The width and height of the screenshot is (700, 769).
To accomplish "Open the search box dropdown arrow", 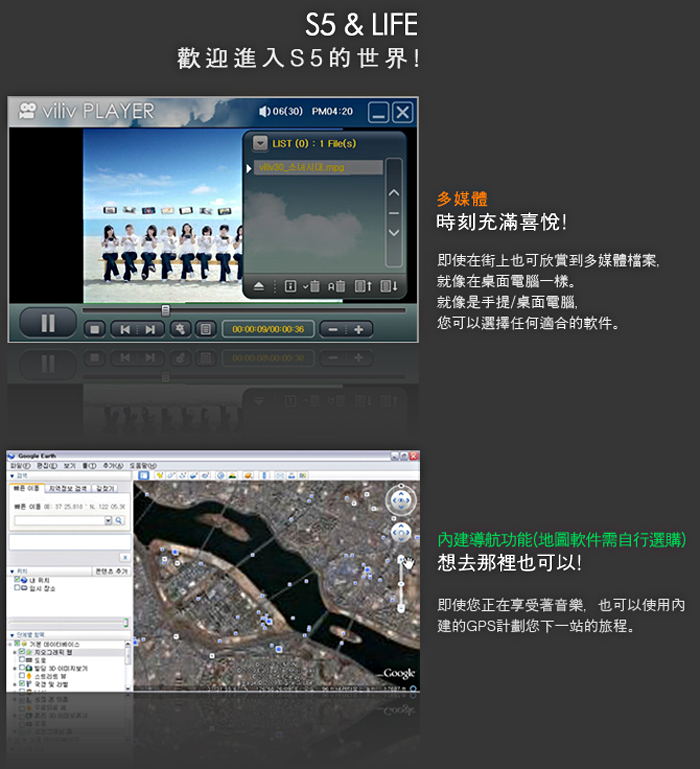I will [x=108, y=520].
